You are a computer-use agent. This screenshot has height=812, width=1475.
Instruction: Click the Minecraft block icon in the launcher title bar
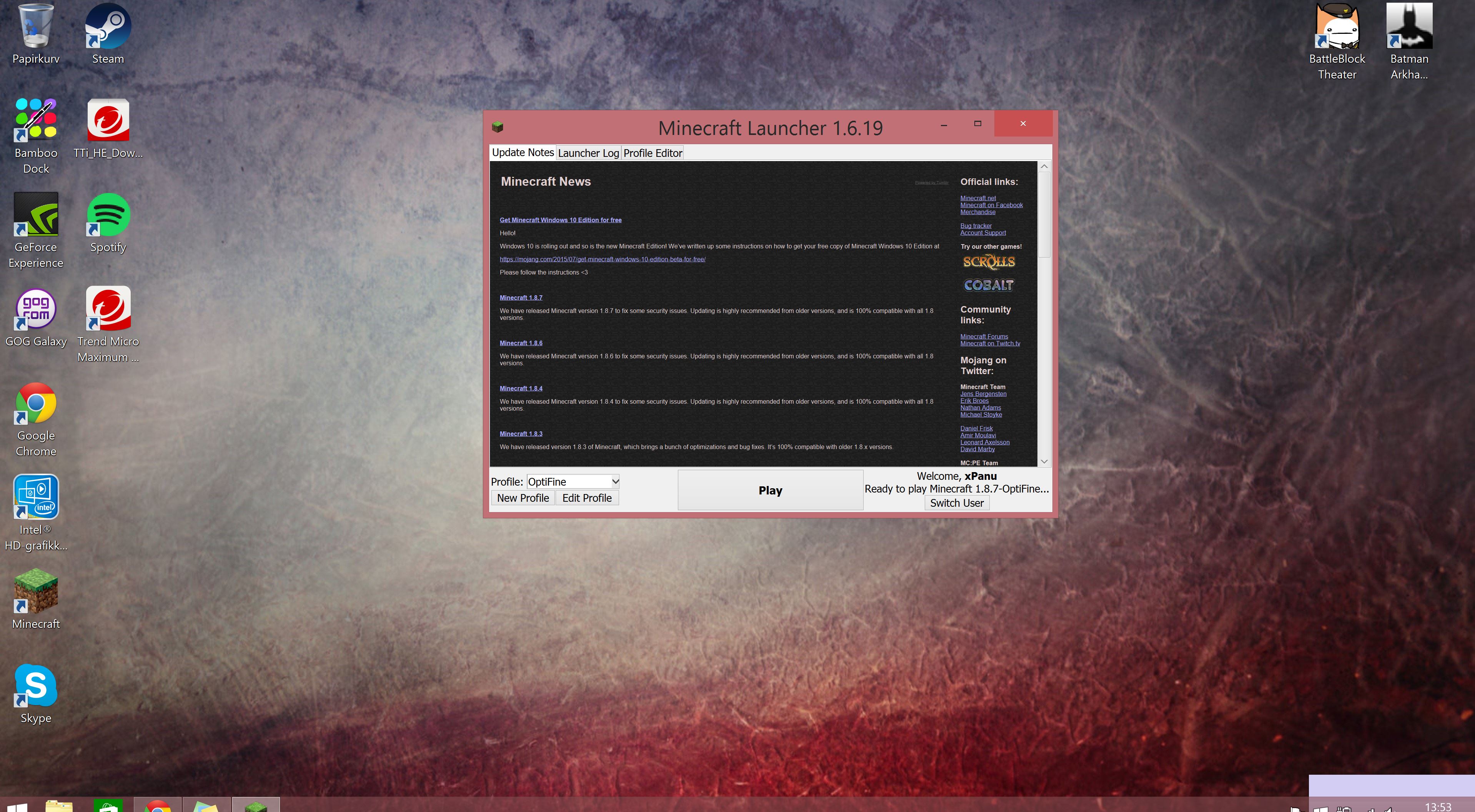497,126
